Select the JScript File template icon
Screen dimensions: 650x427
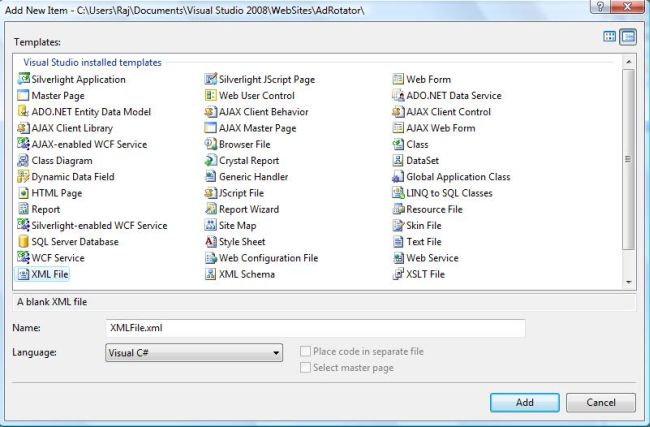click(x=211, y=193)
